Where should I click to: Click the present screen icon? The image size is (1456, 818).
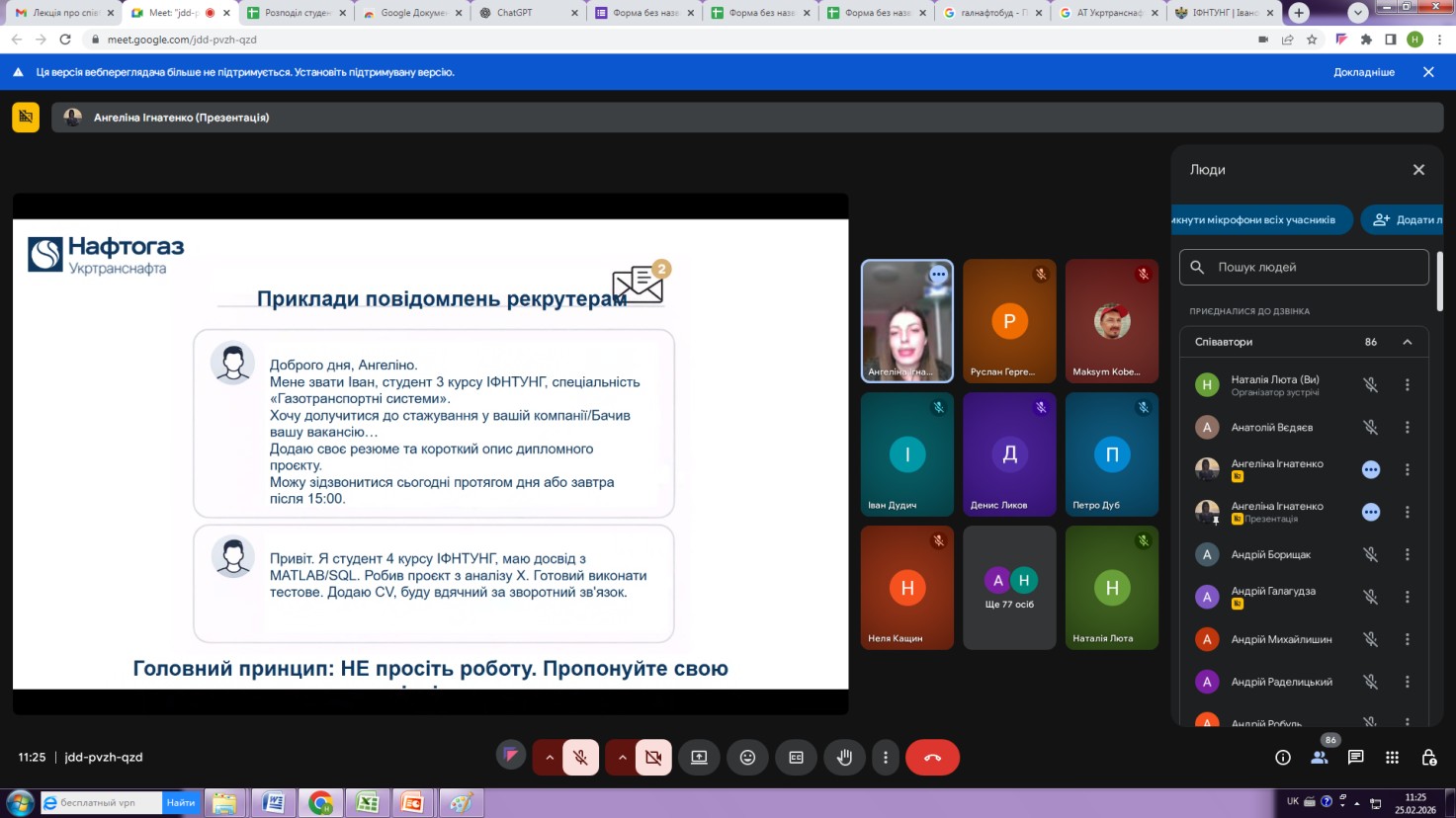(x=699, y=758)
